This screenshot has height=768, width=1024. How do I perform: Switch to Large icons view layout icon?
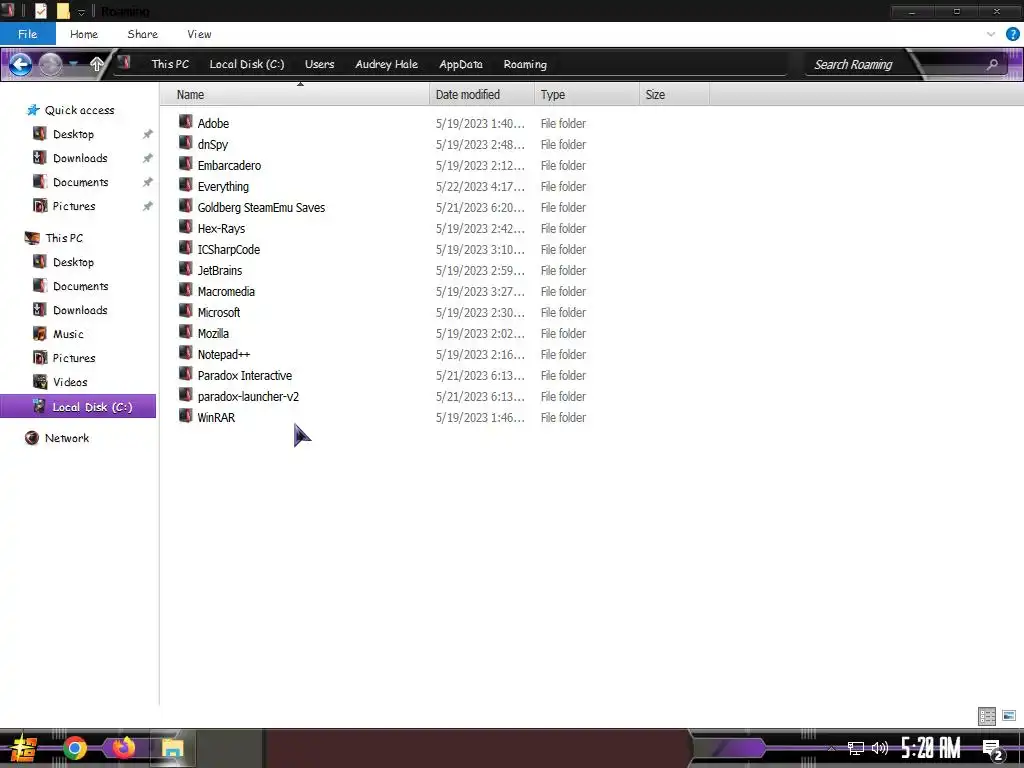click(x=1009, y=716)
